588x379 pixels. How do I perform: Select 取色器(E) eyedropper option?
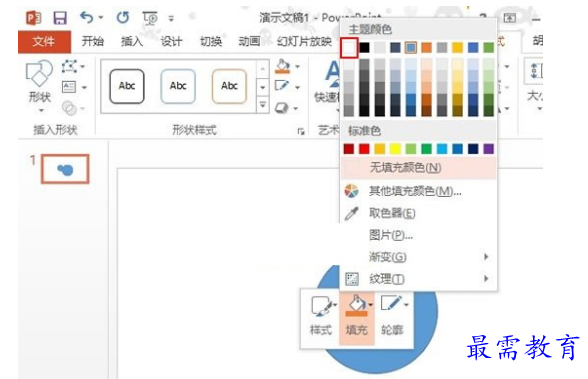(418, 213)
